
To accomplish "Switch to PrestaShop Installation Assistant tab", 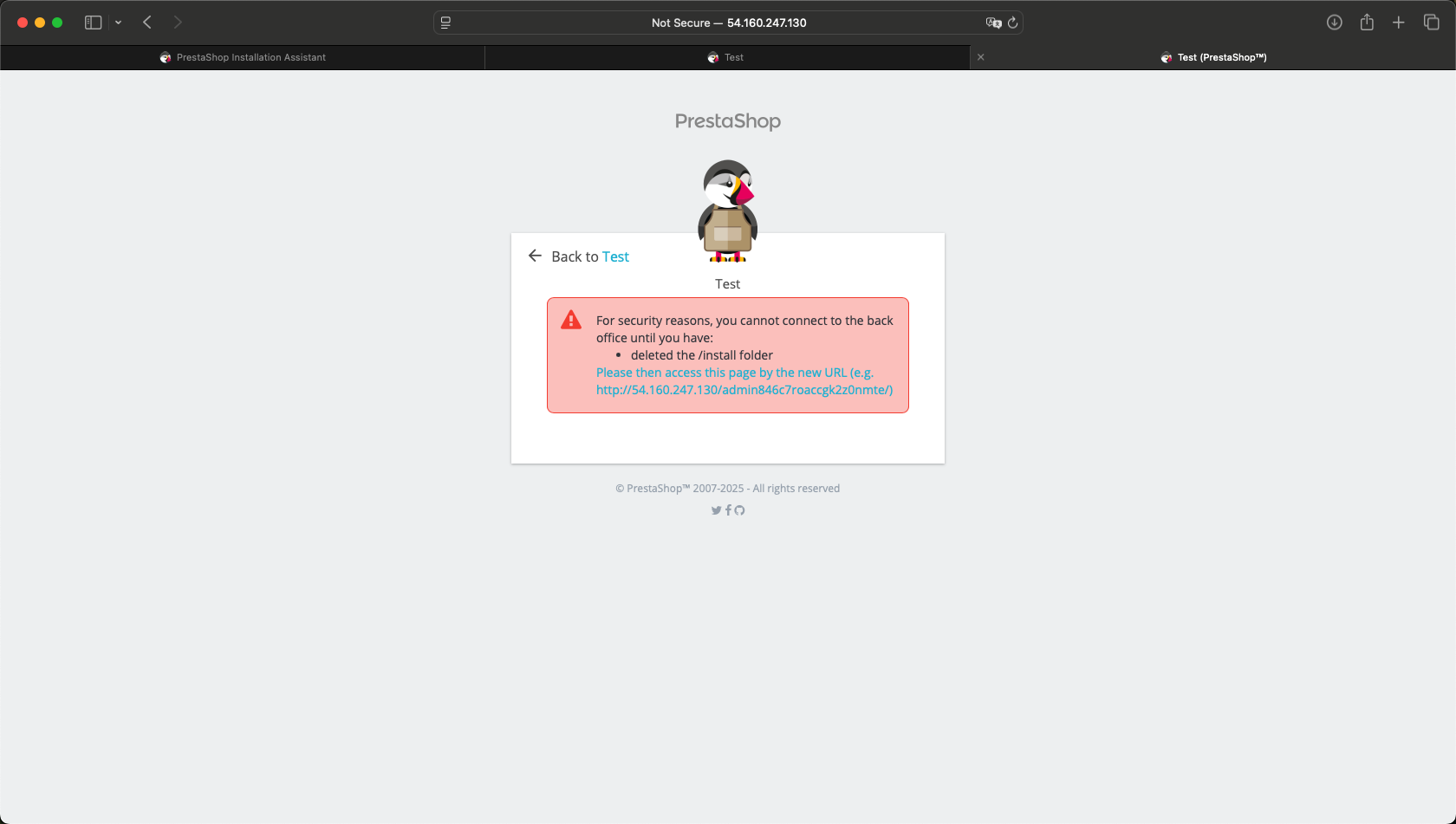I will click(x=243, y=57).
